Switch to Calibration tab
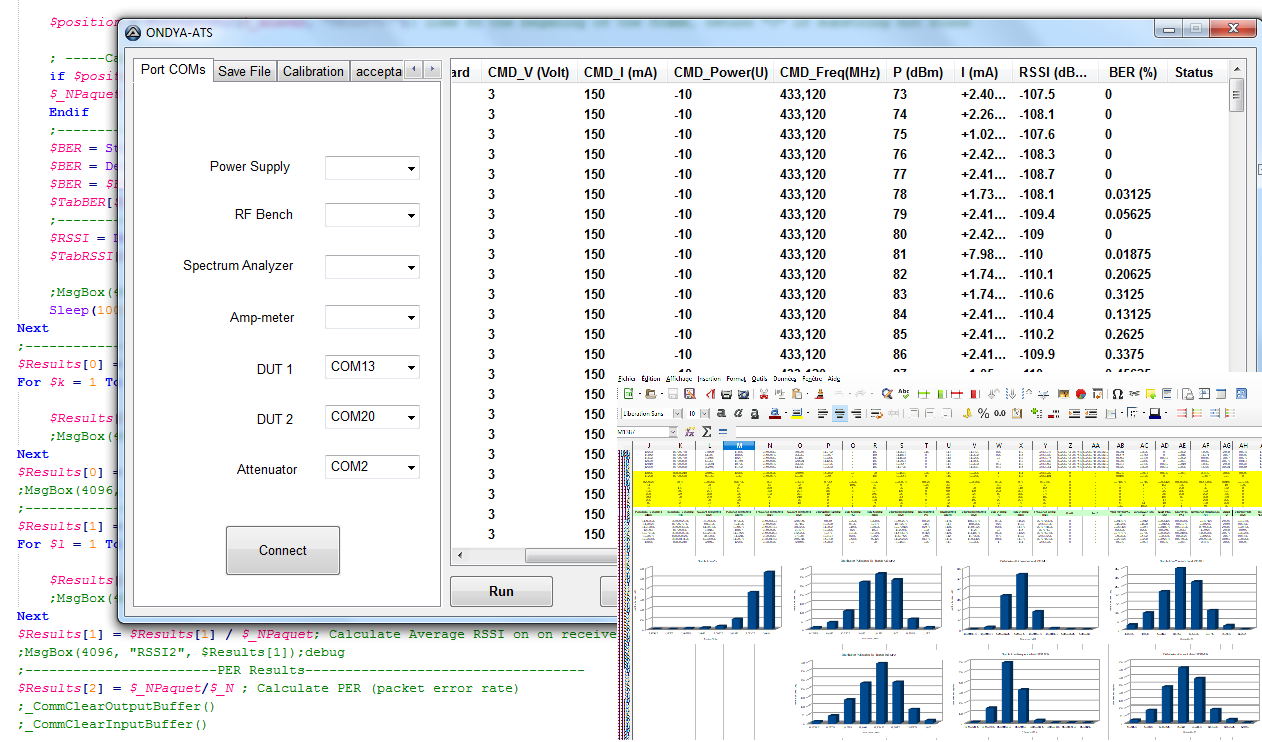This screenshot has width=1262, height=742. (x=313, y=71)
